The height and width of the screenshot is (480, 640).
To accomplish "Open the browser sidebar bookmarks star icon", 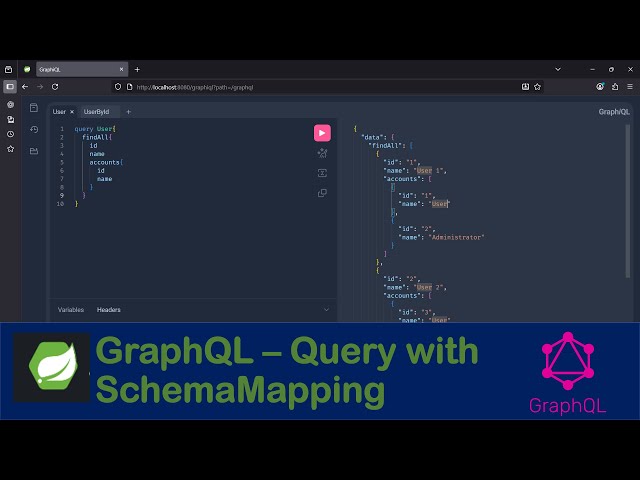I will (11, 149).
